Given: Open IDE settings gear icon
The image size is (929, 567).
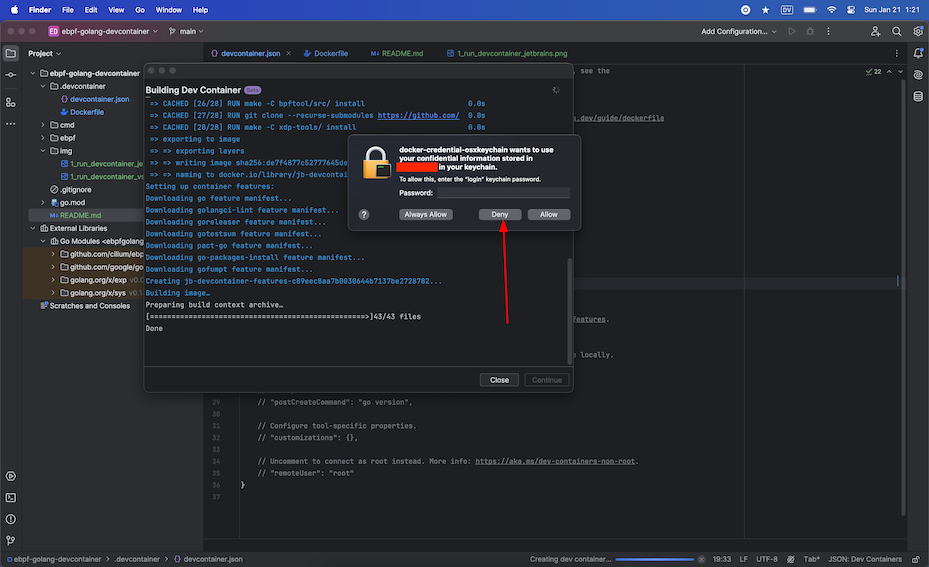Looking at the screenshot, I should tap(918, 31).
